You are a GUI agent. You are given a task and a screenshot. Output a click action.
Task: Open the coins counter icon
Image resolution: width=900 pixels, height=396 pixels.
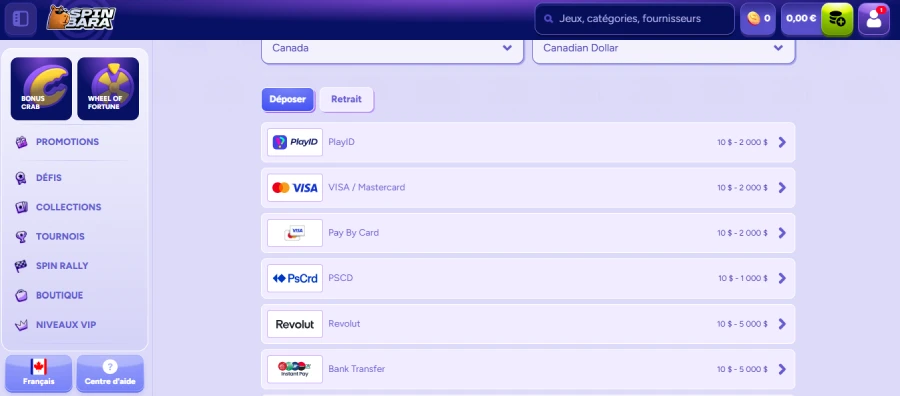click(753, 18)
